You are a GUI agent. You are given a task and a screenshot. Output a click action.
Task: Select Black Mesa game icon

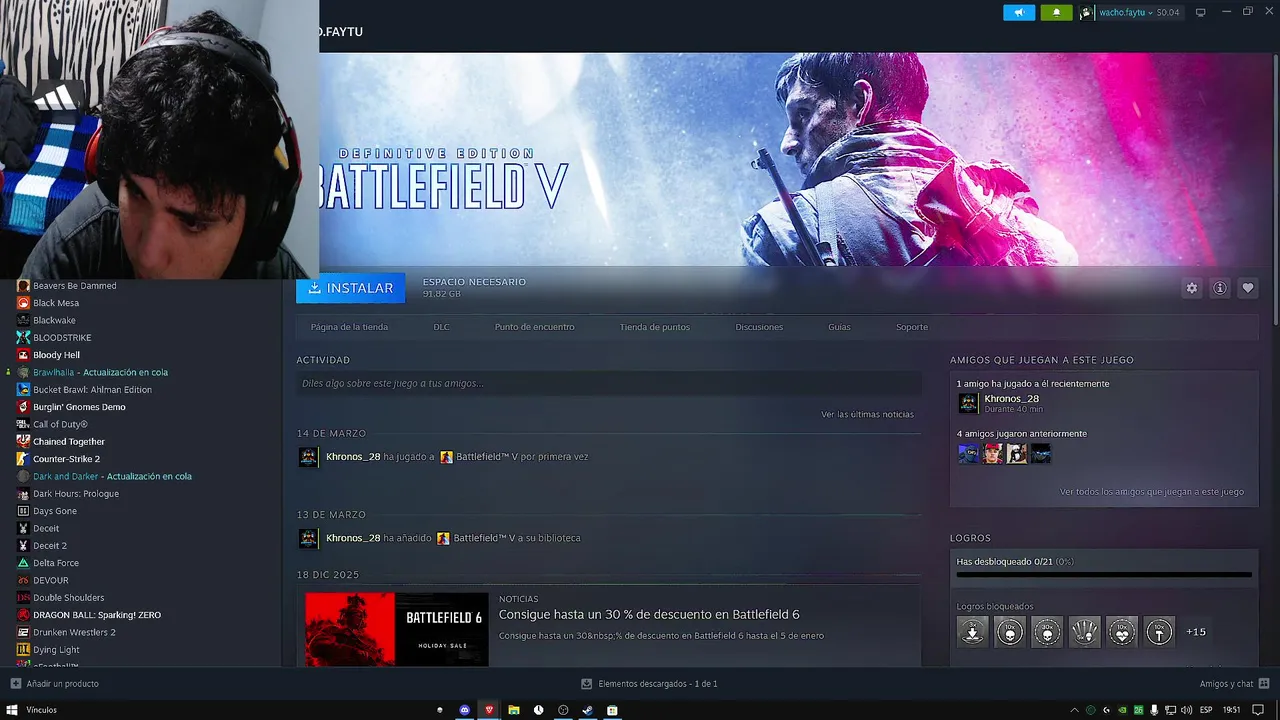click(23, 303)
